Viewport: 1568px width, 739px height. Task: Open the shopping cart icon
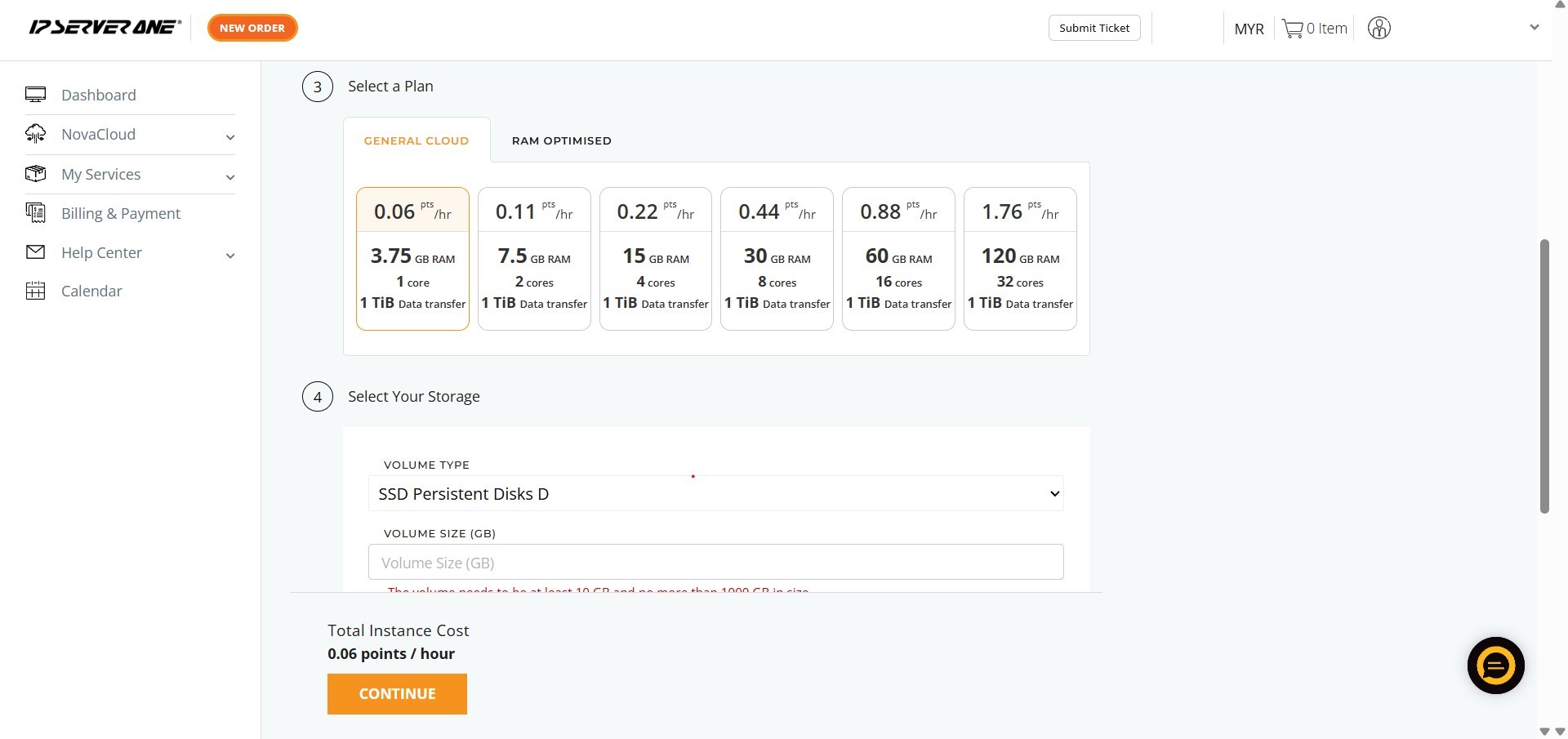click(x=1292, y=29)
